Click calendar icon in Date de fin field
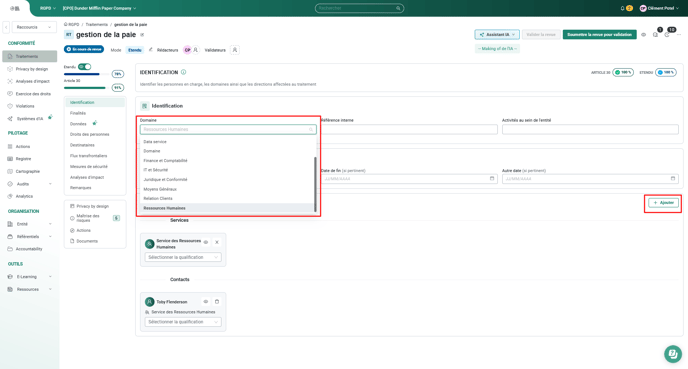Image resolution: width=688 pixels, height=369 pixels. pyautogui.click(x=492, y=179)
